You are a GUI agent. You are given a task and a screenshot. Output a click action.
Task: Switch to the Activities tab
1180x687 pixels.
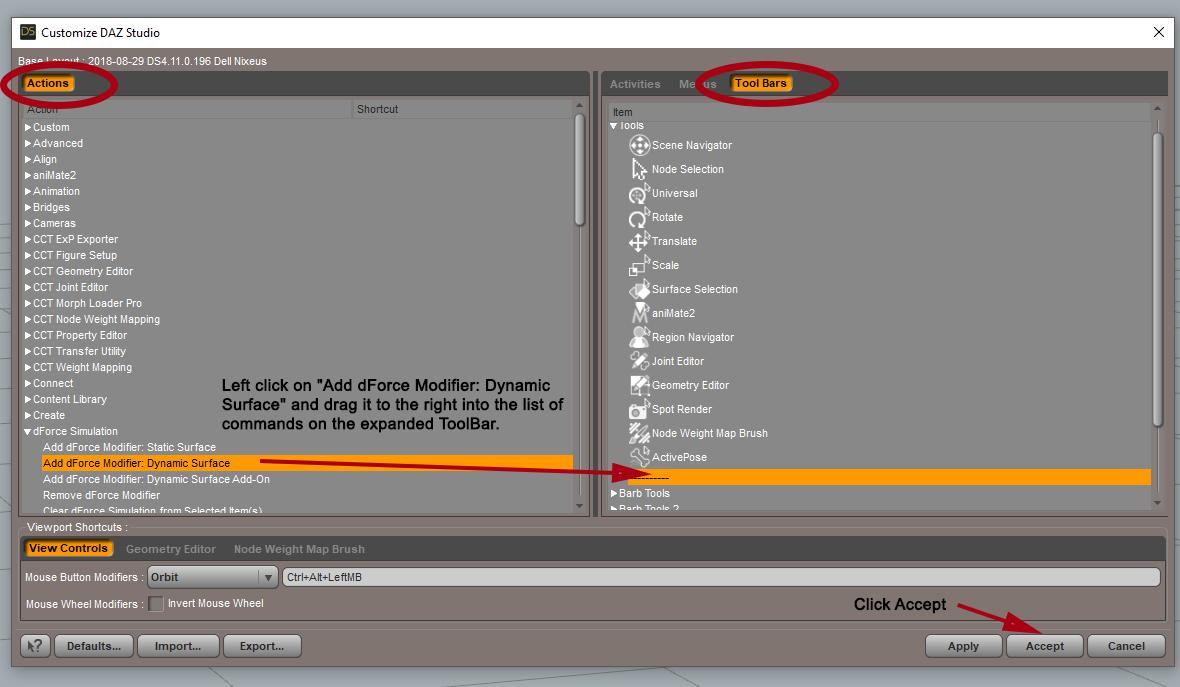click(635, 84)
